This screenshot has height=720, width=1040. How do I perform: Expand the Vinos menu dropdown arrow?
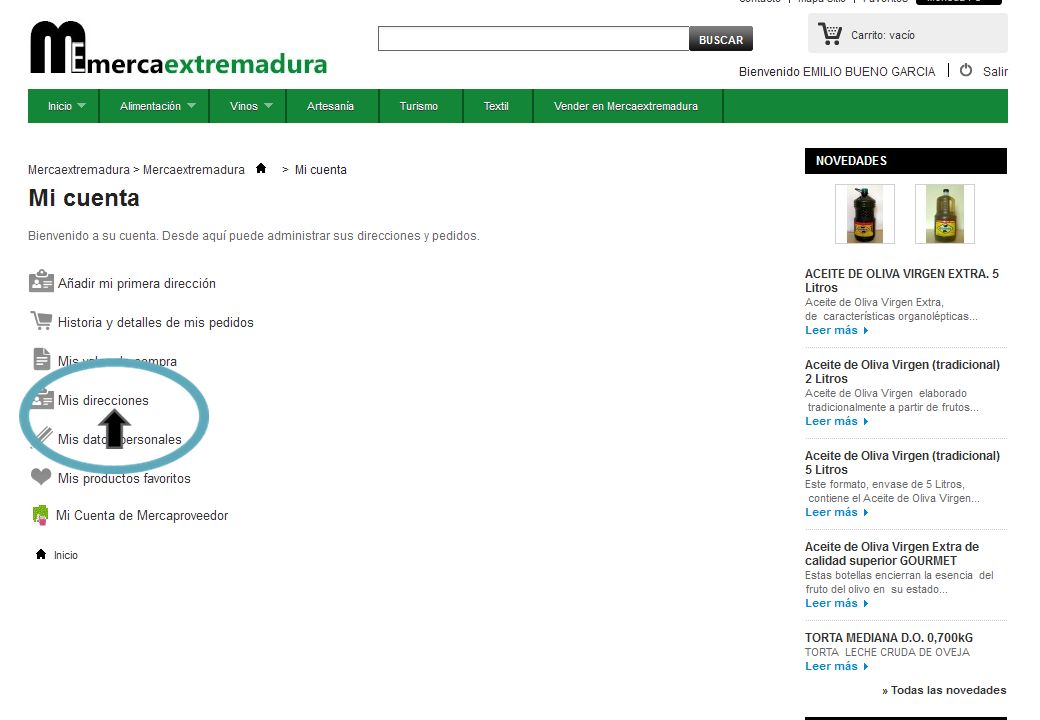[269, 105]
